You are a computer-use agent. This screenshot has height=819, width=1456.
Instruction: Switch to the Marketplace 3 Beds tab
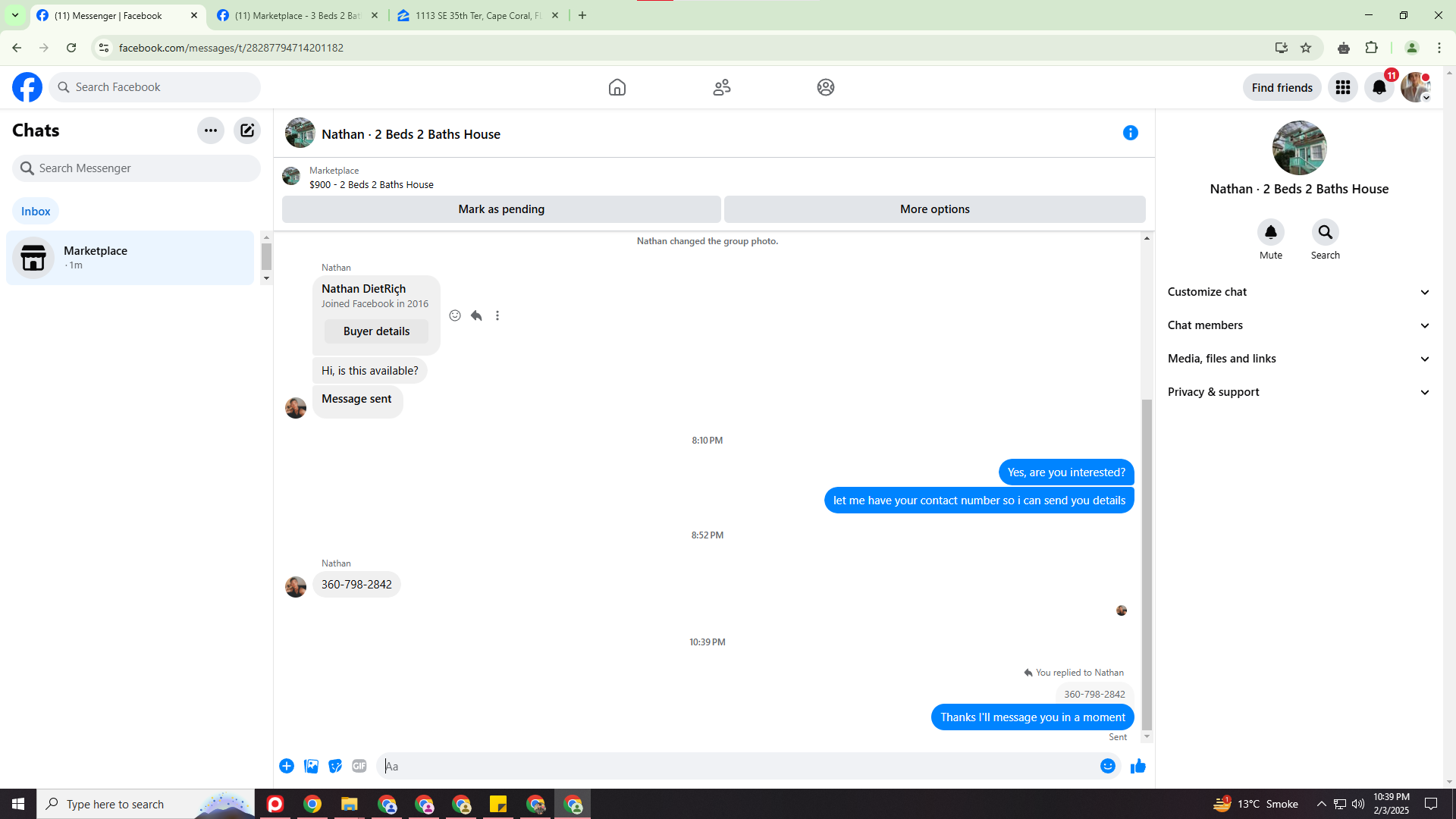[x=297, y=15]
